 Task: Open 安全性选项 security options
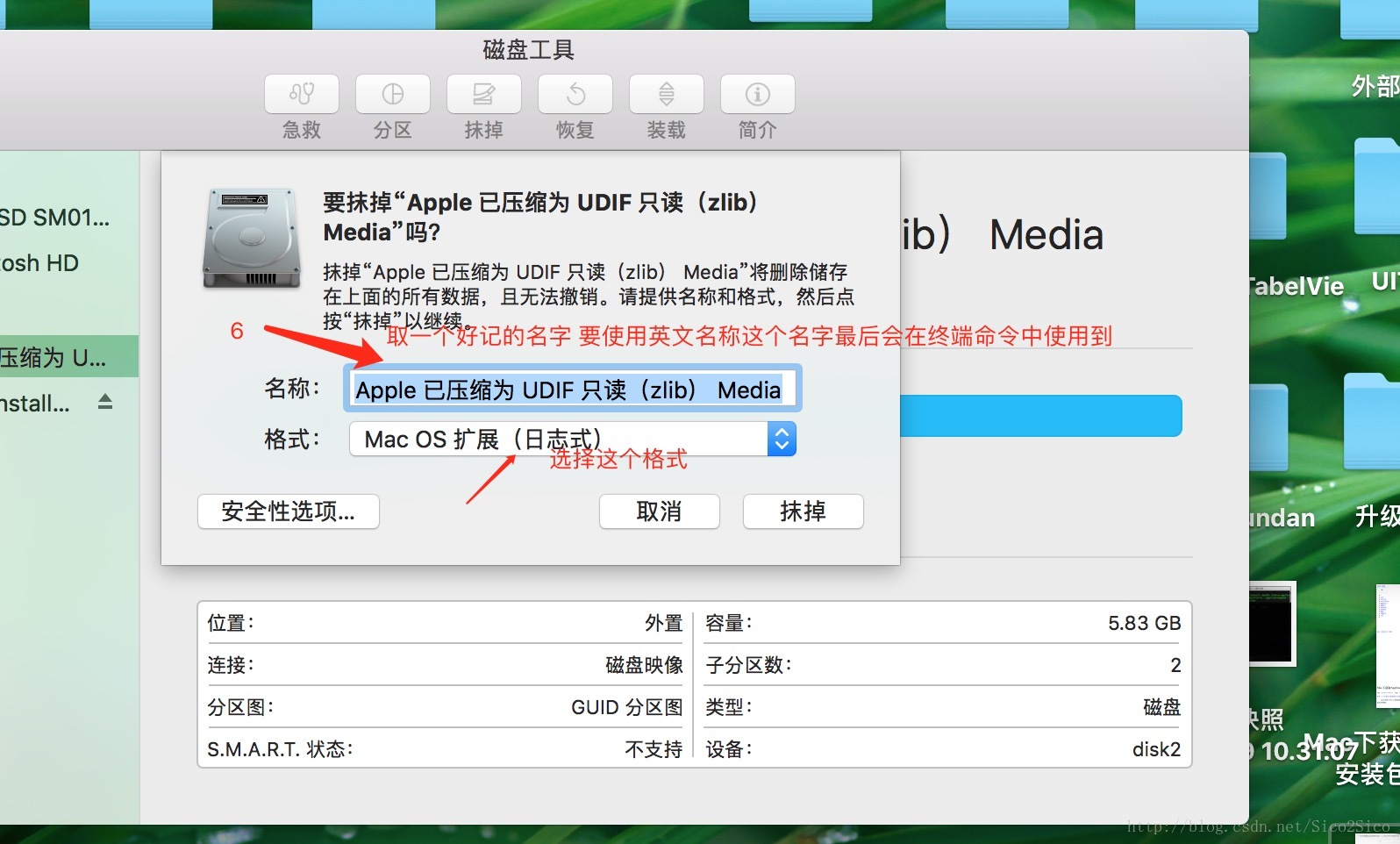289,511
